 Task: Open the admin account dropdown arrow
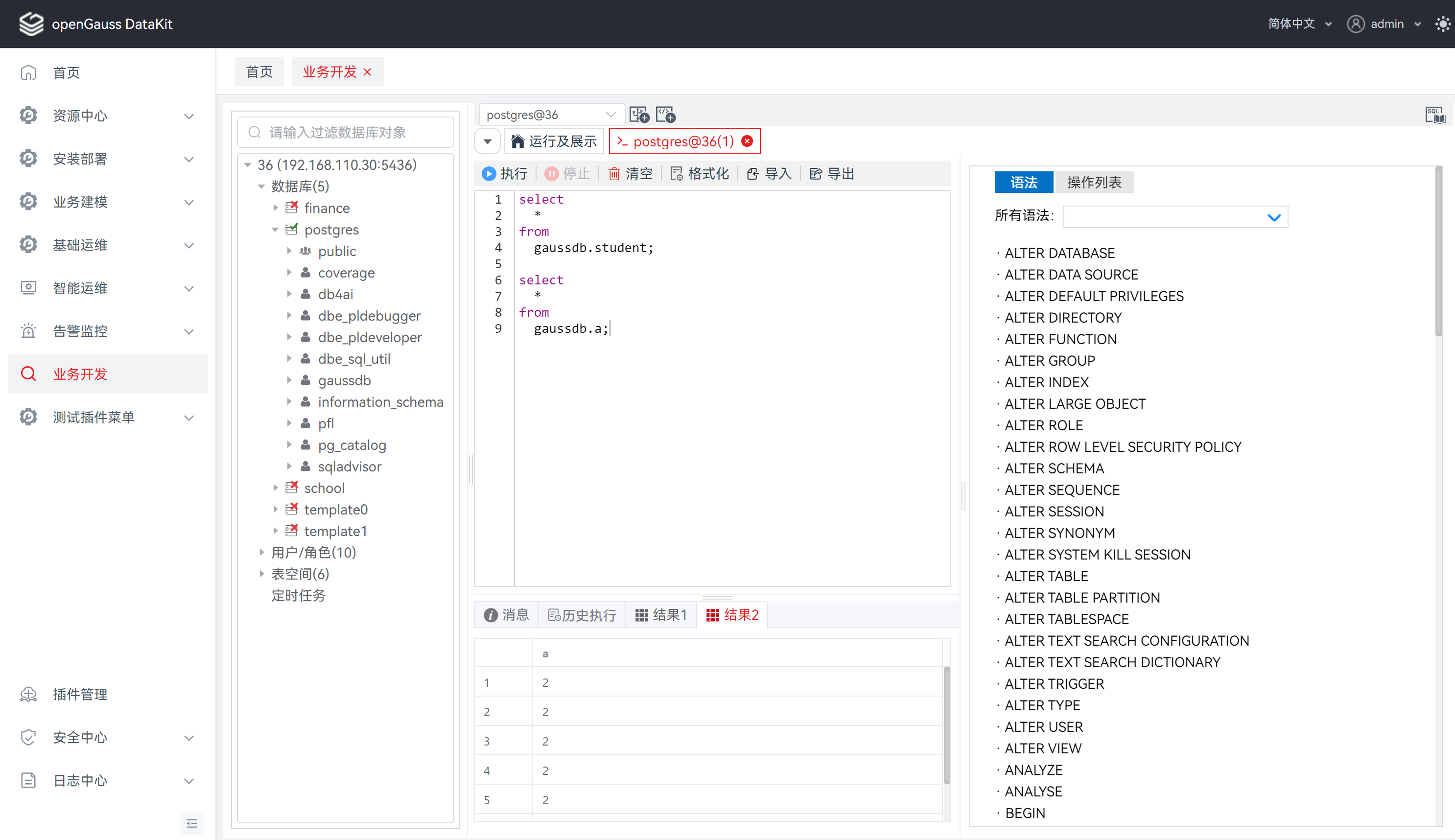click(x=1417, y=24)
